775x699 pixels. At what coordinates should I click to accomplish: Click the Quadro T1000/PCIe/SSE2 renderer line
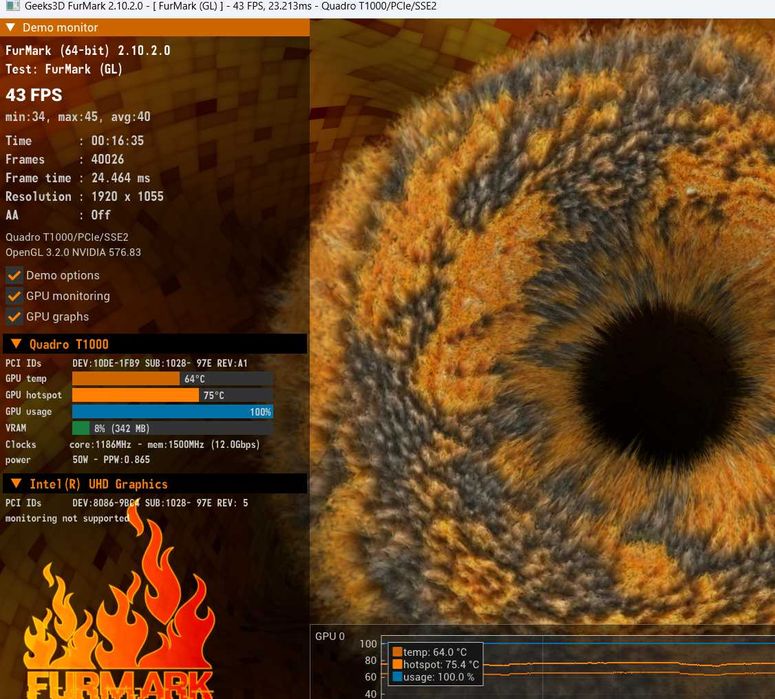tap(67, 237)
